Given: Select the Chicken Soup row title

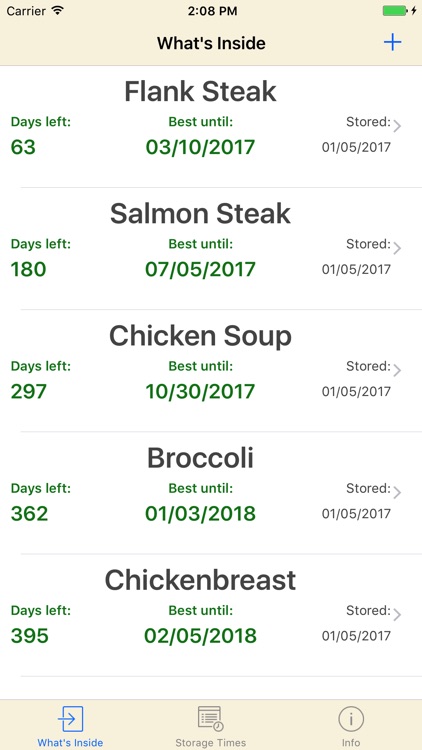Looking at the screenshot, I should click(x=200, y=336).
